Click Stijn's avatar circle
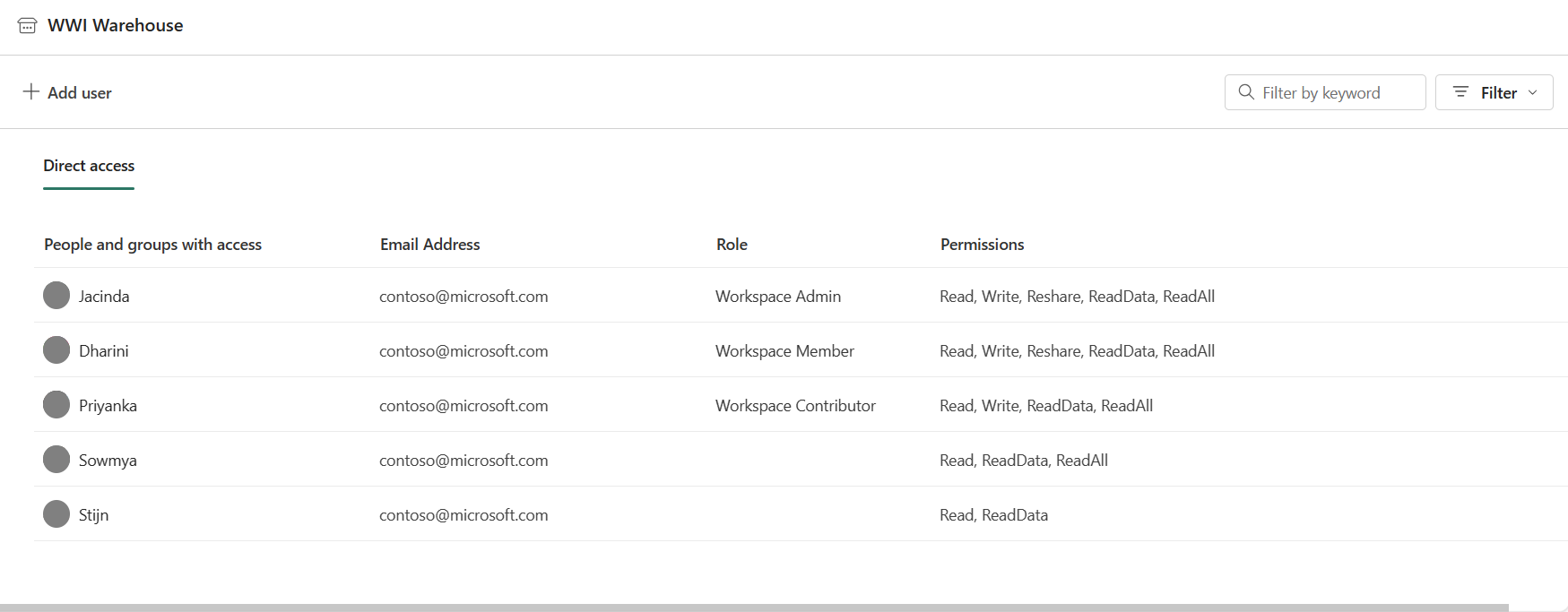 56,514
